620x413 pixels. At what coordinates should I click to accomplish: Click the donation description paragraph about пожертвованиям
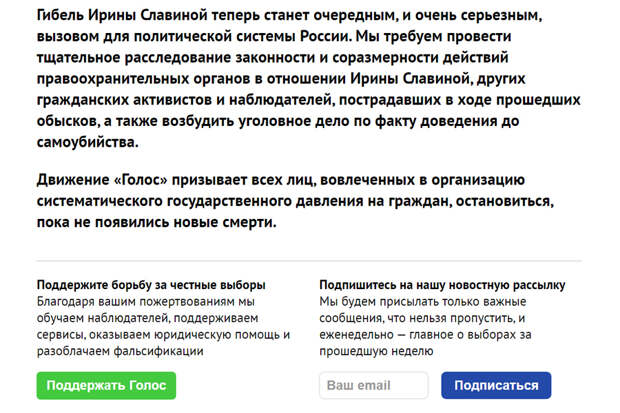coord(163,326)
